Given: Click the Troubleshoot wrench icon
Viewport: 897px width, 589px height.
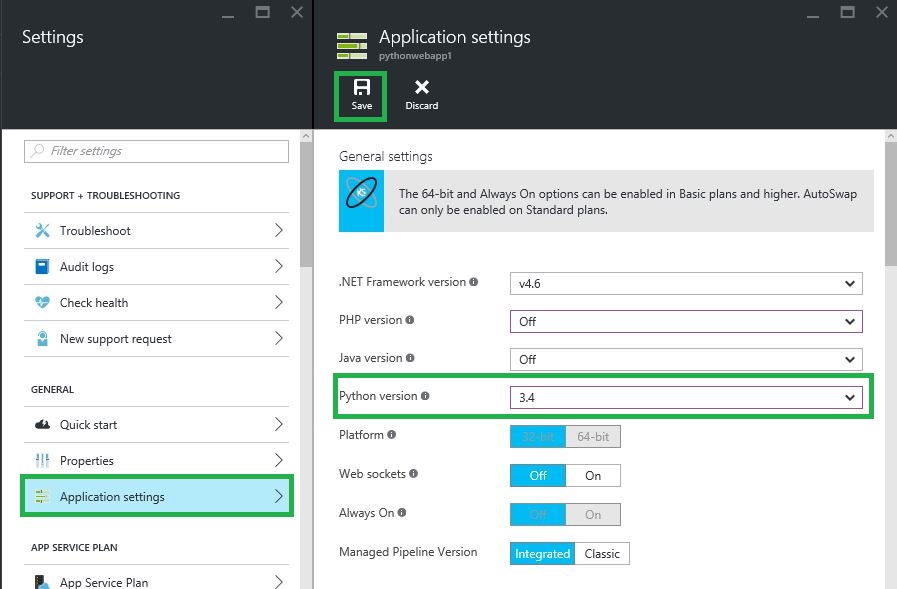Looking at the screenshot, I should click(x=42, y=230).
